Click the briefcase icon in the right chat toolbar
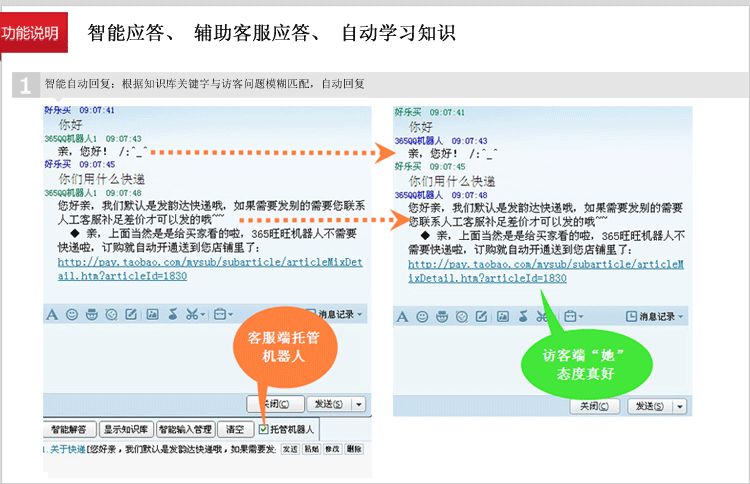Viewport: 750px width, 484px height. coord(570,317)
